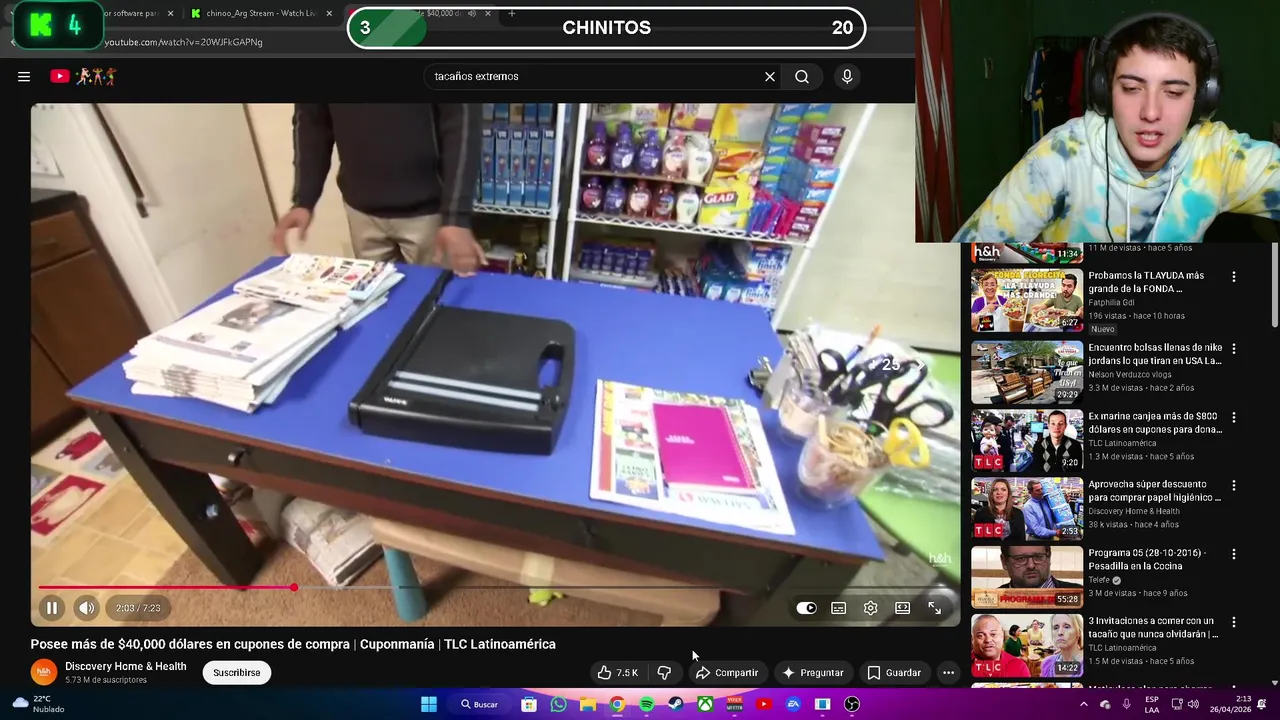Toggle autoplay switch in the player
The image size is (1280, 720).
806,608
